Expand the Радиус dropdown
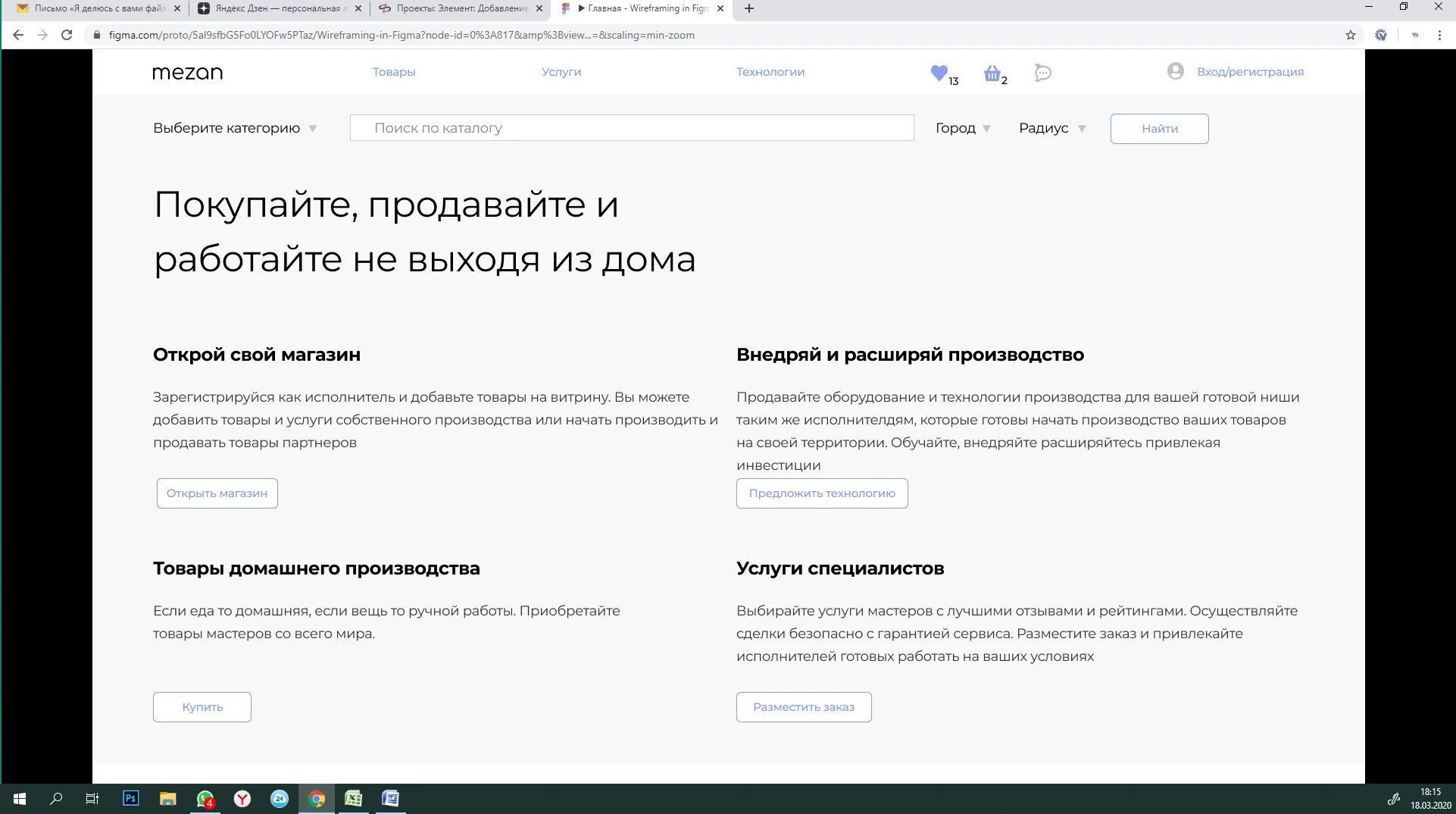 [1052, 128]
